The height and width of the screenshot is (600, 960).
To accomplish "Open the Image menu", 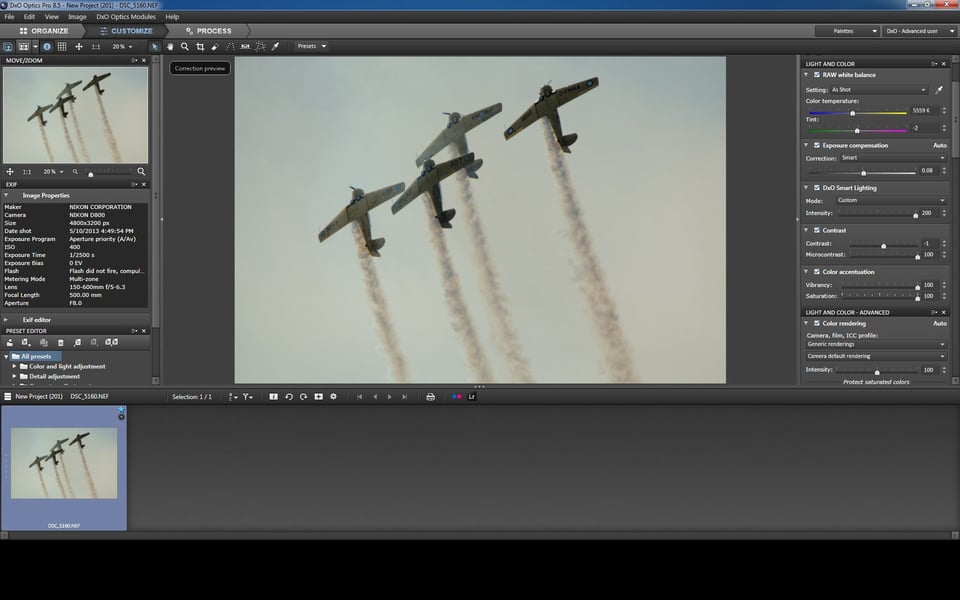I will (77, 17).
